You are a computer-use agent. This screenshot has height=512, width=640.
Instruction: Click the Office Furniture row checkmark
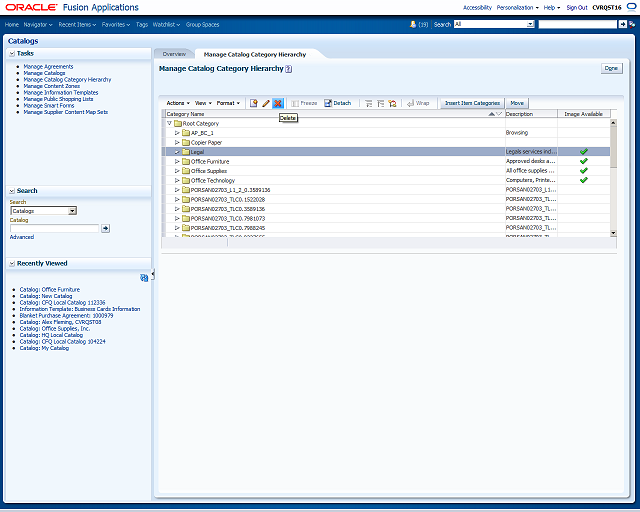pyautogui.click(x=584, y=161)
